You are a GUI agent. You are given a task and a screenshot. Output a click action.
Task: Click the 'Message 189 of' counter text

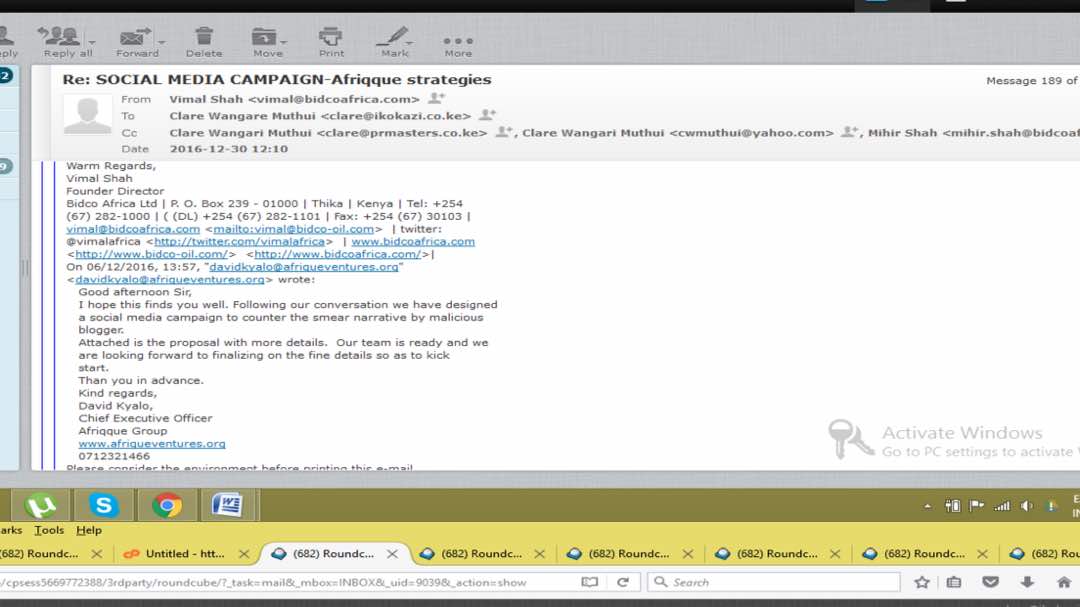coord(1032,81)
